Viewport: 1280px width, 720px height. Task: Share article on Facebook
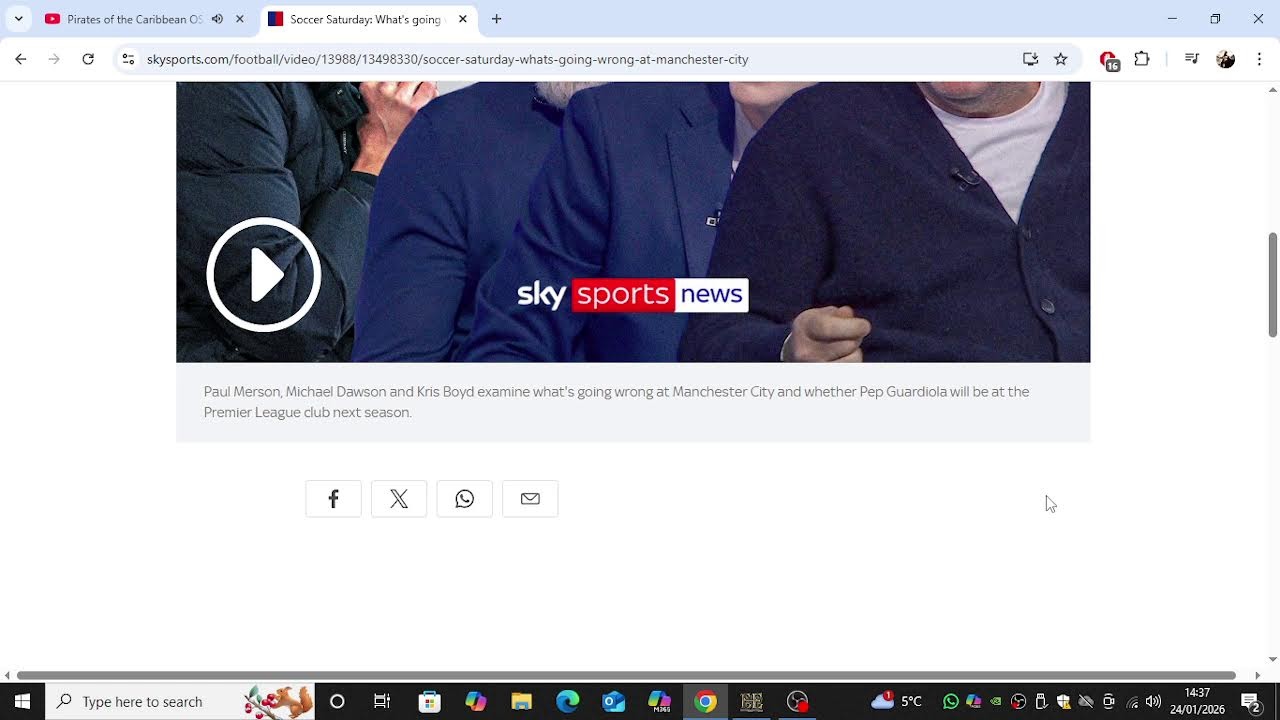pos(333,499)
